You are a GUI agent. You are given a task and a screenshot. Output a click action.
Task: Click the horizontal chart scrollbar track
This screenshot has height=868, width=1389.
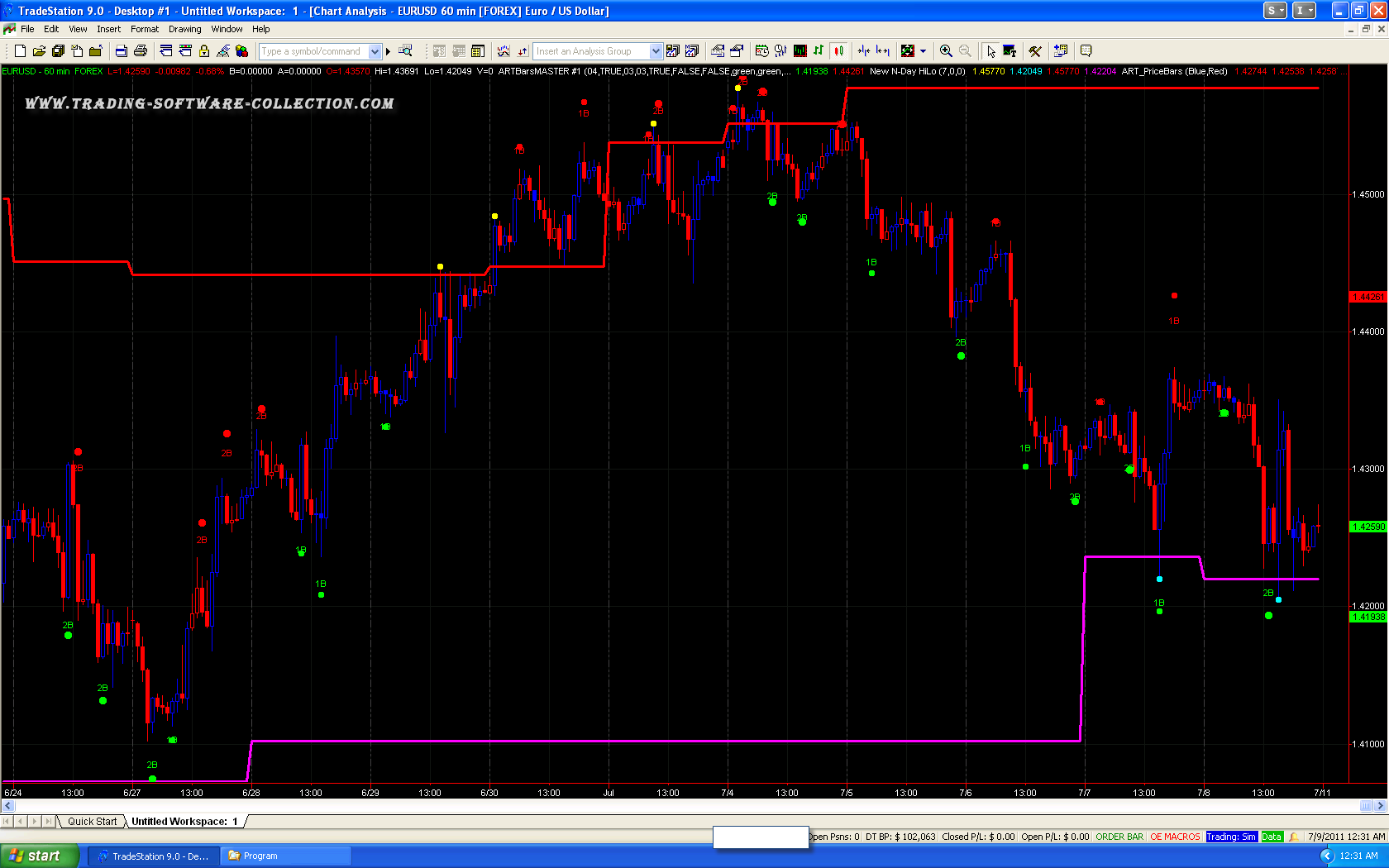click(686, 806)
